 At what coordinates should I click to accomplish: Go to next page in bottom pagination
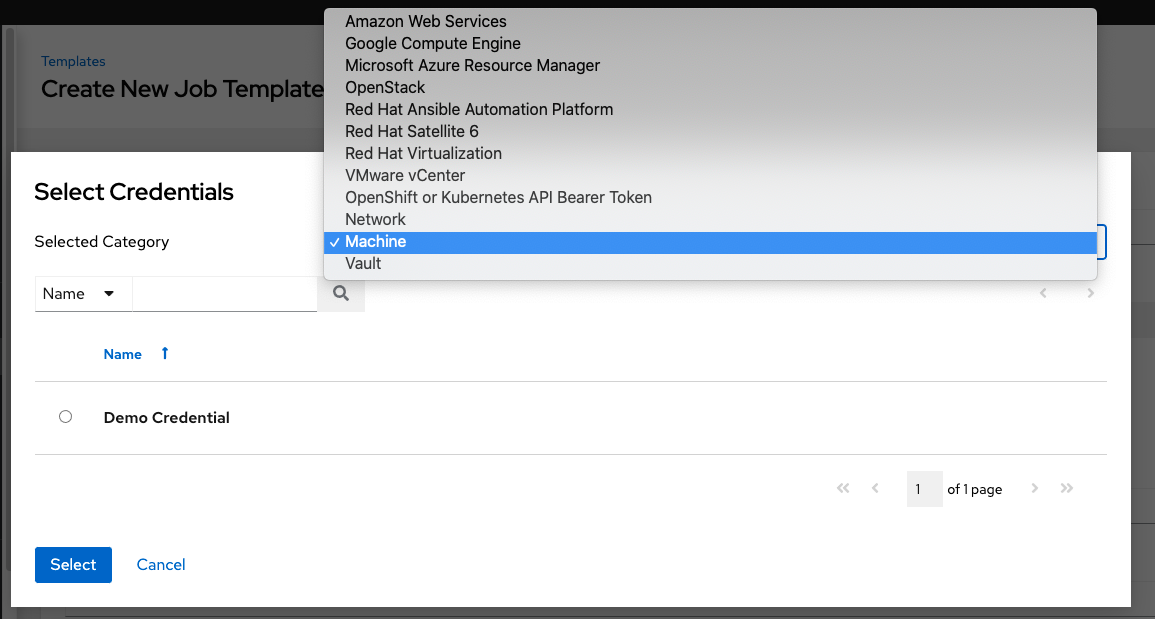[x=1035, y=489]
